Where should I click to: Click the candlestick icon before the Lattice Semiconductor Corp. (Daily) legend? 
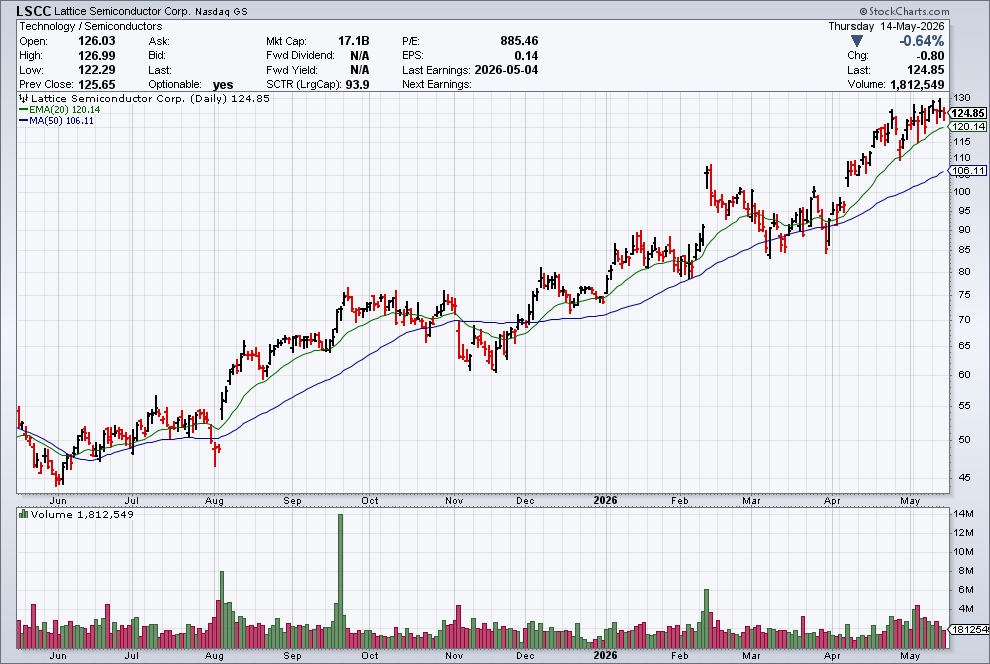click(x=23, y=98)
